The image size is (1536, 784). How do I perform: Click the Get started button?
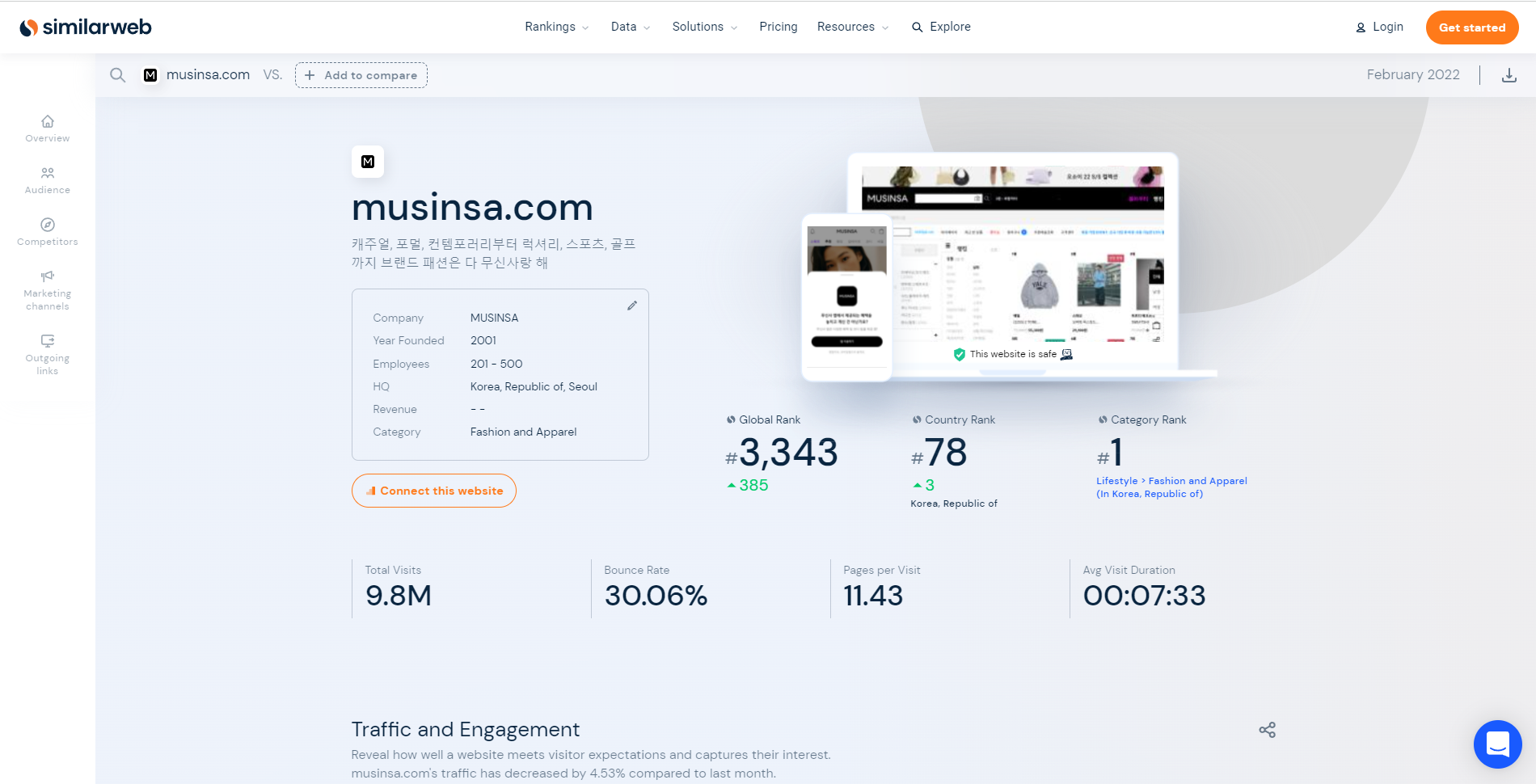coord(1472,27)
